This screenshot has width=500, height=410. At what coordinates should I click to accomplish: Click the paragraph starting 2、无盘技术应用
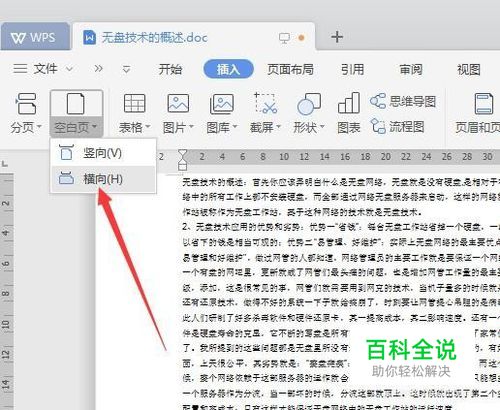point(341,227)
